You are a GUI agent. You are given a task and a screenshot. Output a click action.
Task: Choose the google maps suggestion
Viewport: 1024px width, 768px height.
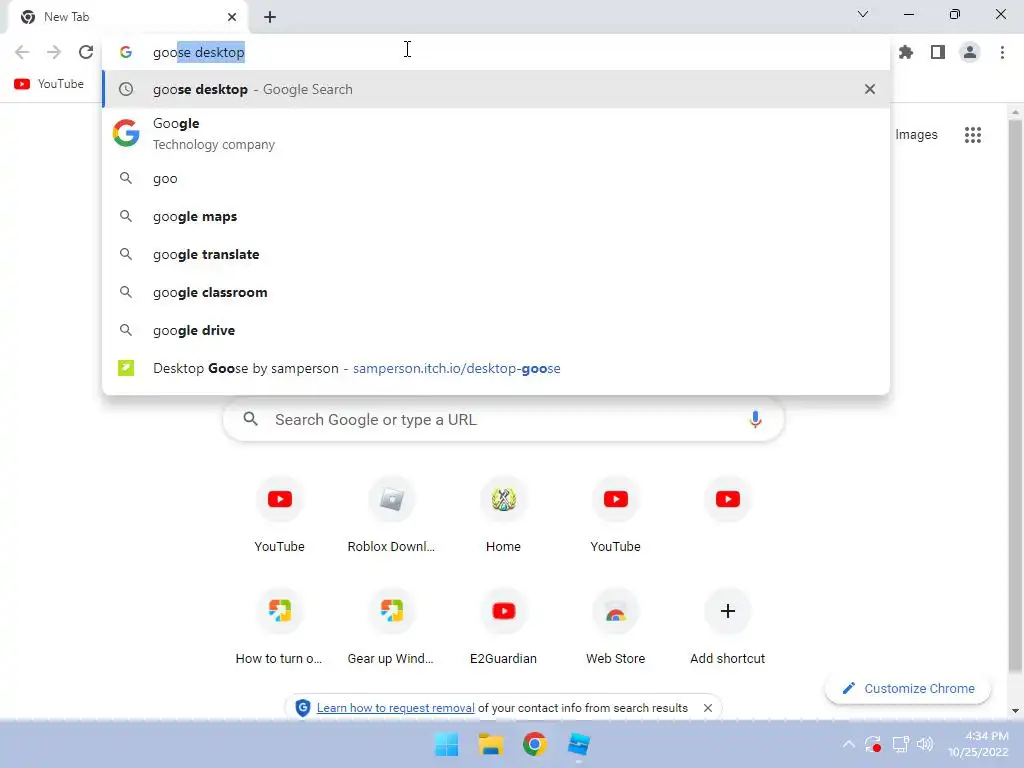point(496,216)
